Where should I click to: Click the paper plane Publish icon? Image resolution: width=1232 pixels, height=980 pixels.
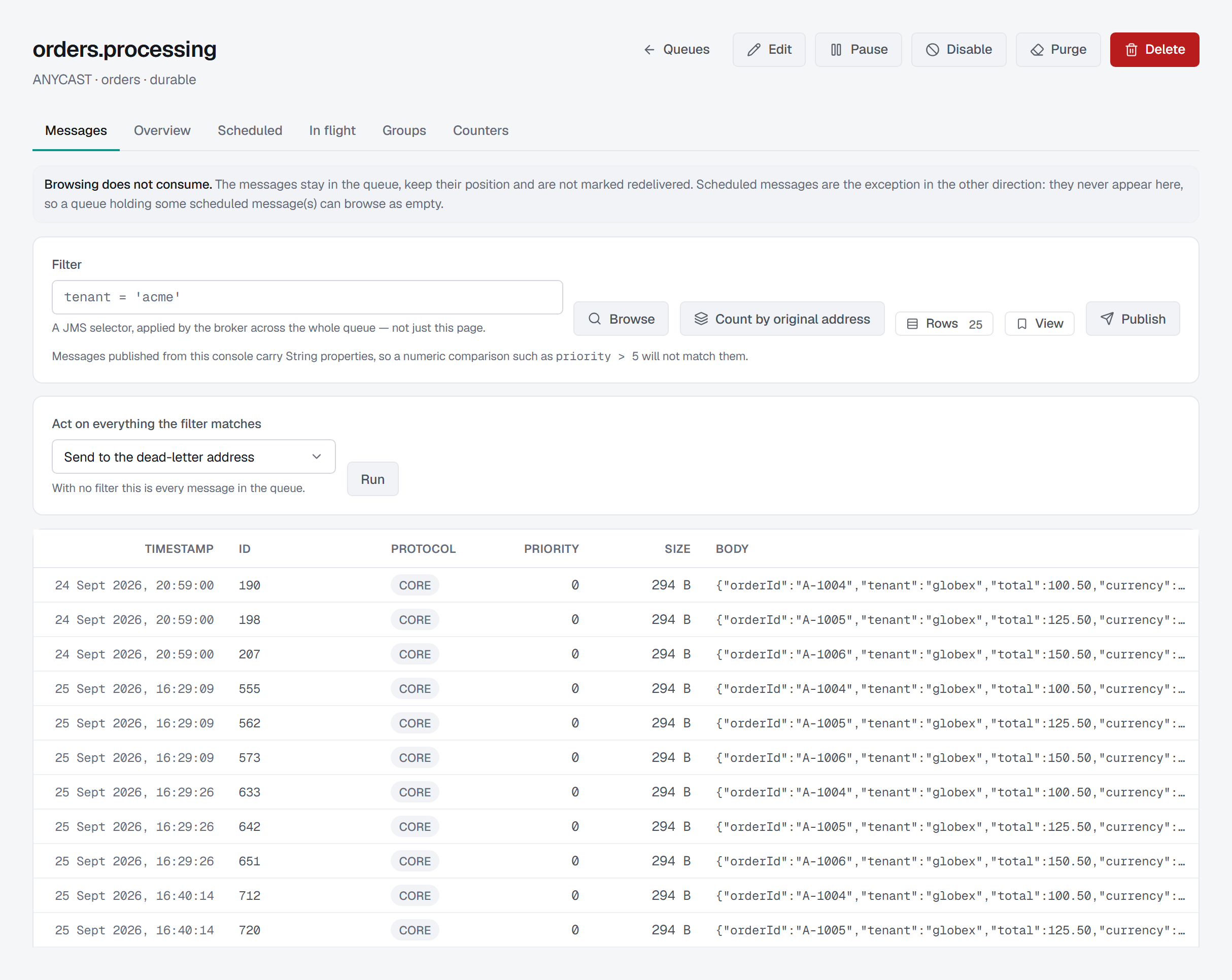(x=1107, y=319)
